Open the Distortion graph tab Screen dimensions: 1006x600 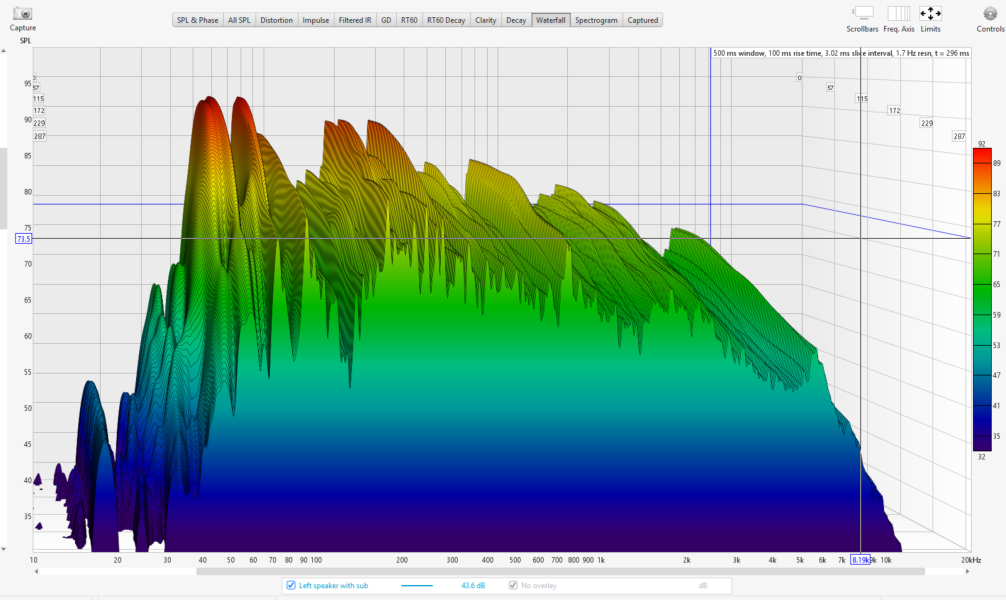click(x=277, y=20)
